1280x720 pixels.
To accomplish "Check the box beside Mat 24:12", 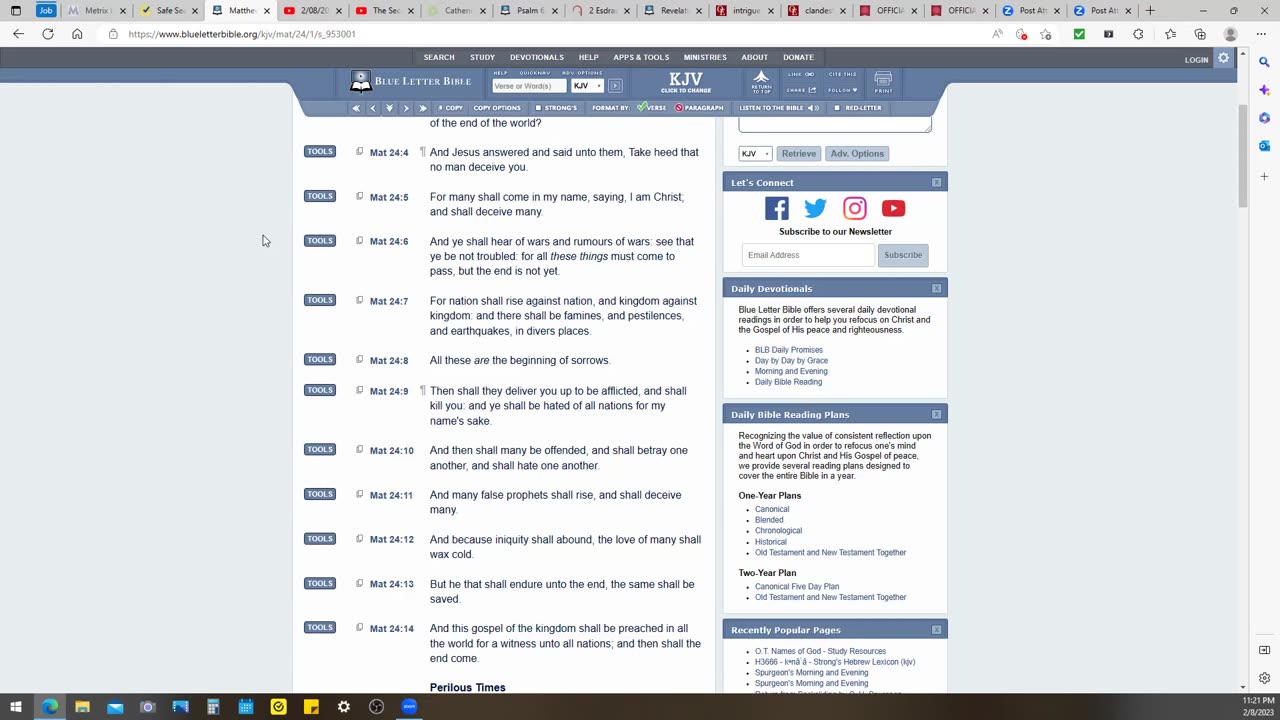I will [x=359, y=539].
